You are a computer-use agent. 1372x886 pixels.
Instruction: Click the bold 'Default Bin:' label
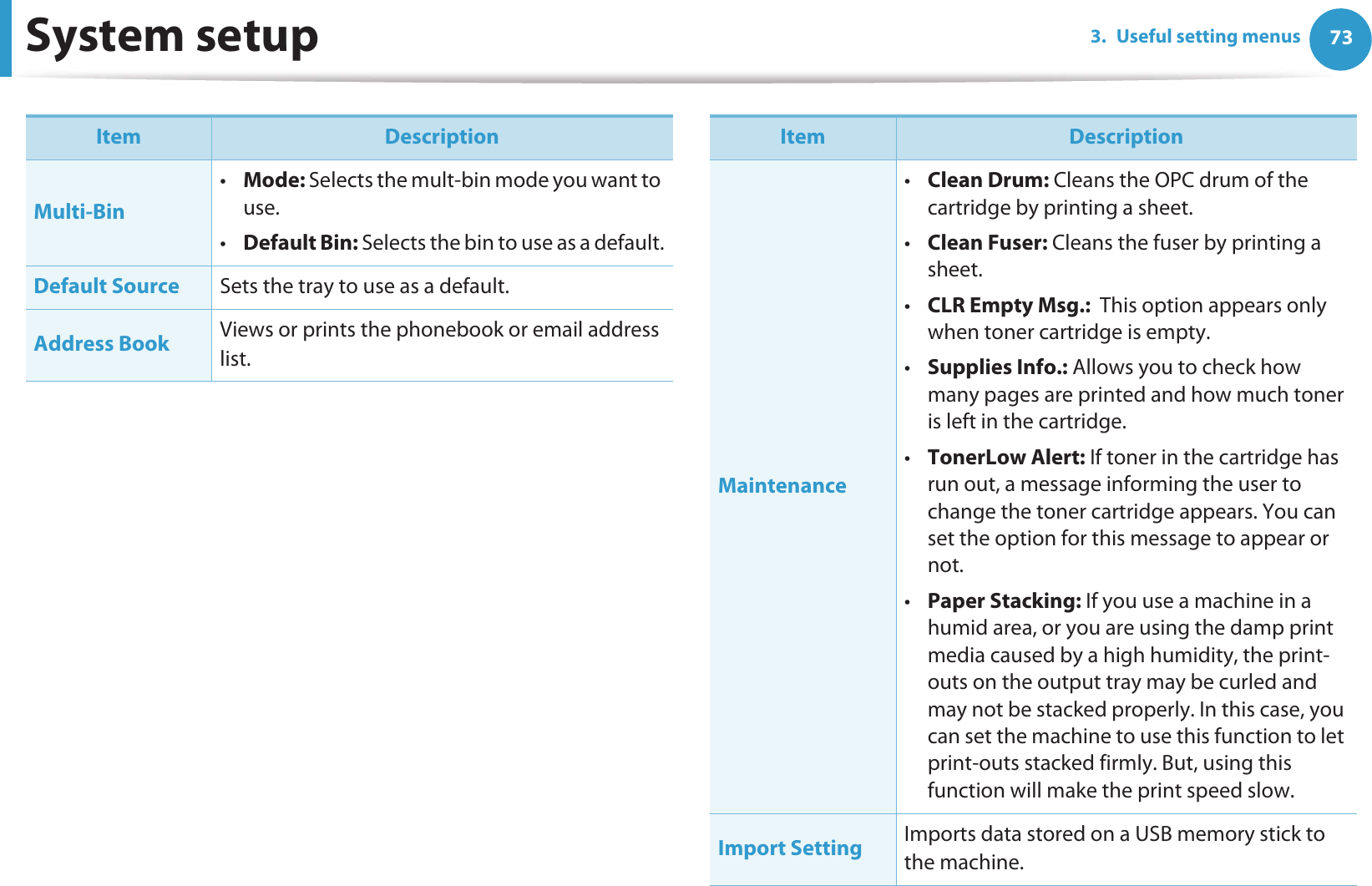301,243
